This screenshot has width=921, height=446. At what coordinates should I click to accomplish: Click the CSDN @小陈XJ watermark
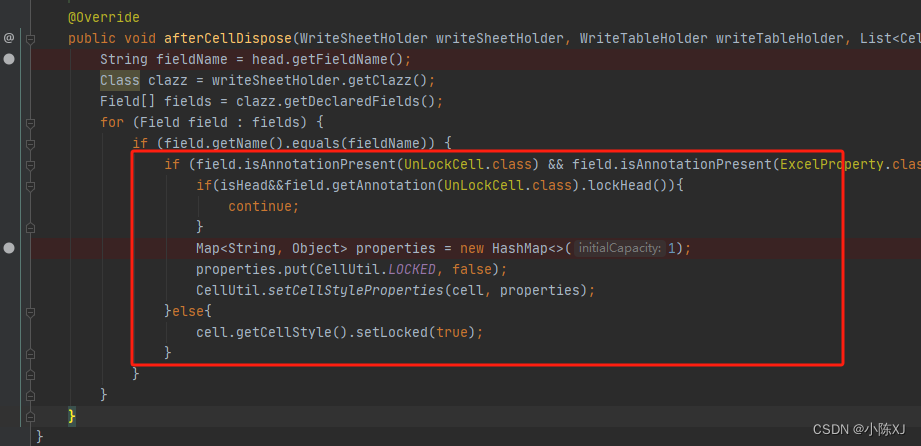pos(859,430)
